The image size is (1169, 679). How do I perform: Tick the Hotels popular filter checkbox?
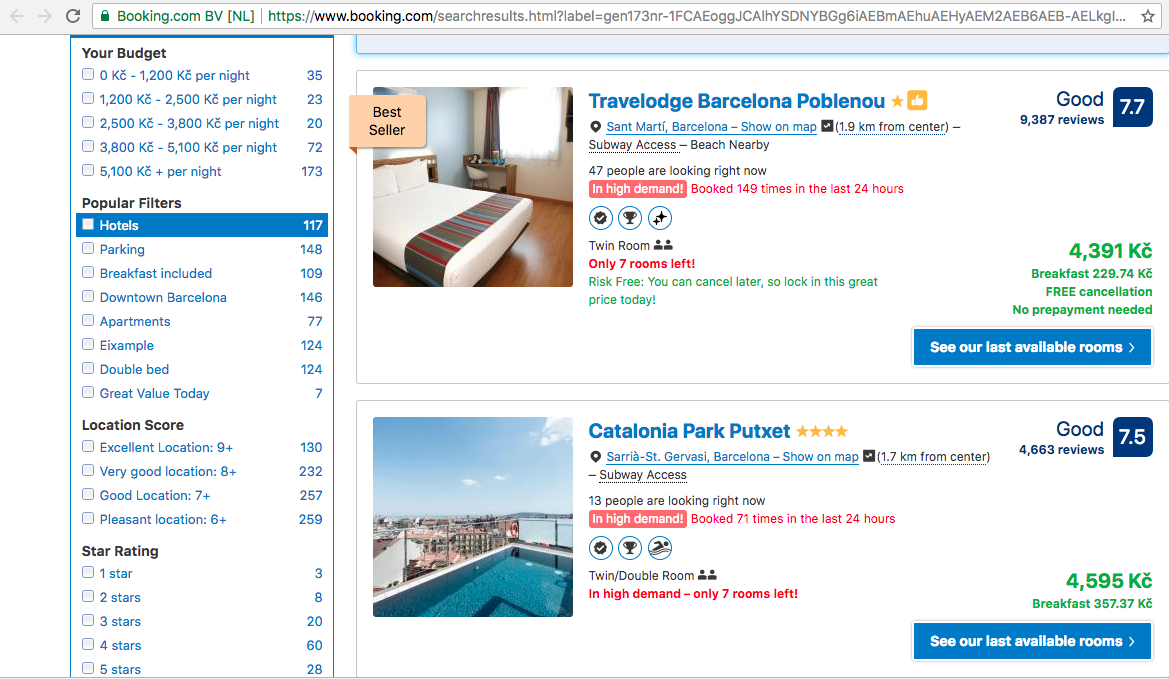pos(88,224)
